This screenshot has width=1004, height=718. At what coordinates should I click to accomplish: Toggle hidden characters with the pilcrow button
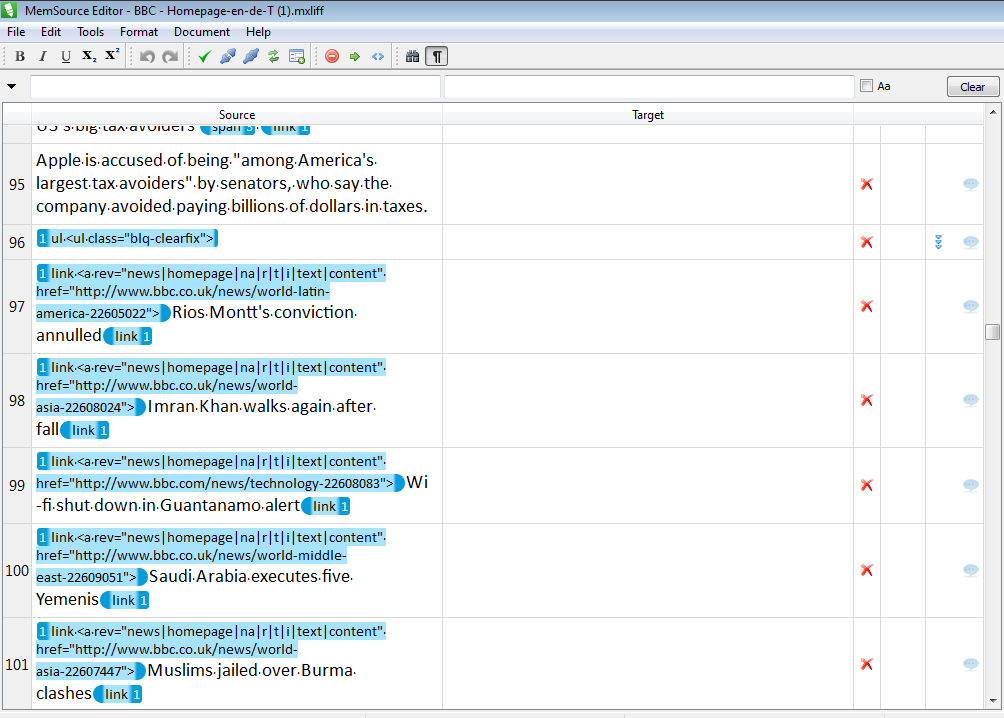(437, 56)
